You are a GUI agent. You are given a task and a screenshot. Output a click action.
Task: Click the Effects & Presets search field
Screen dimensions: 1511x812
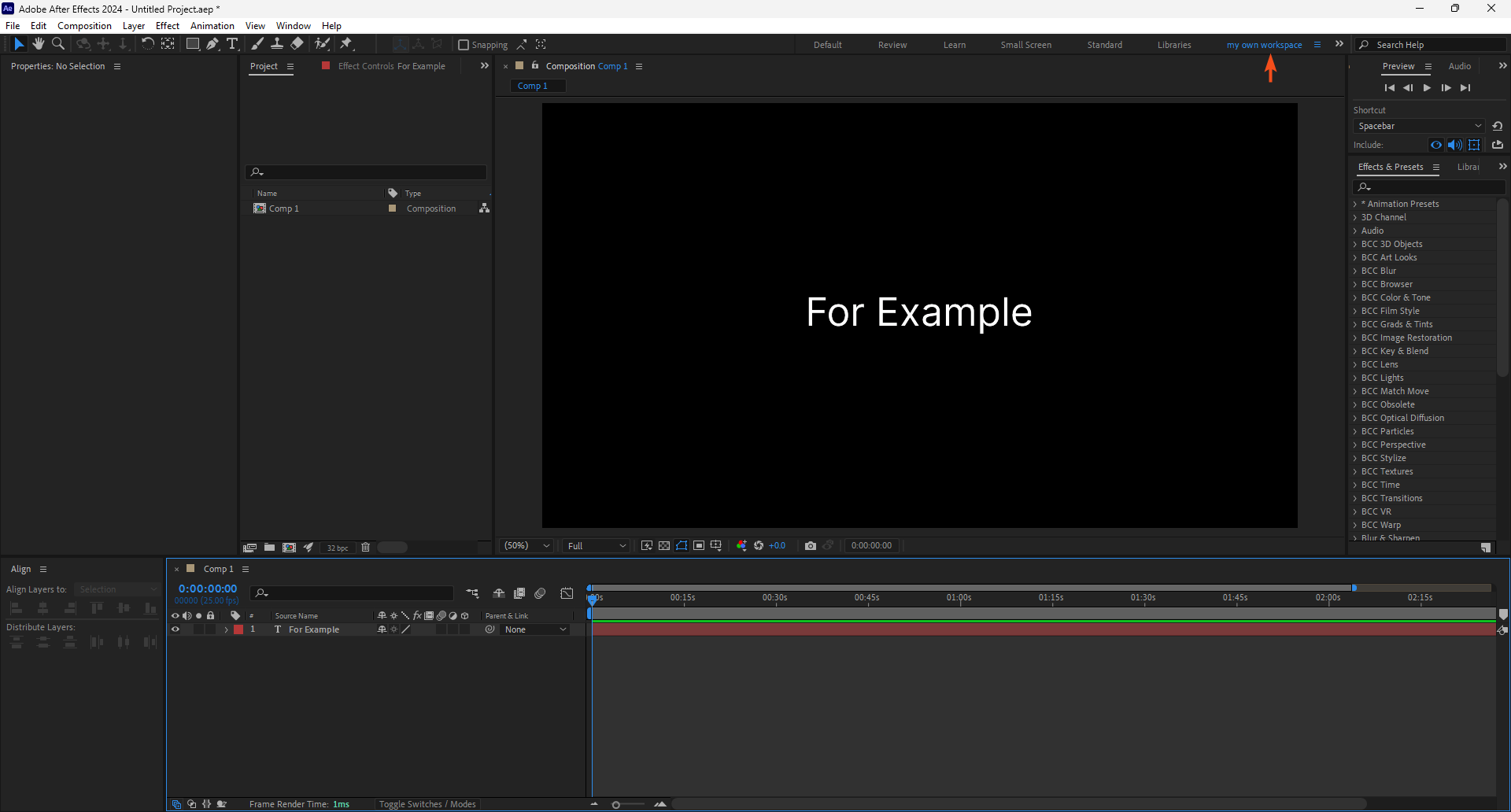tap(1429, 187)
